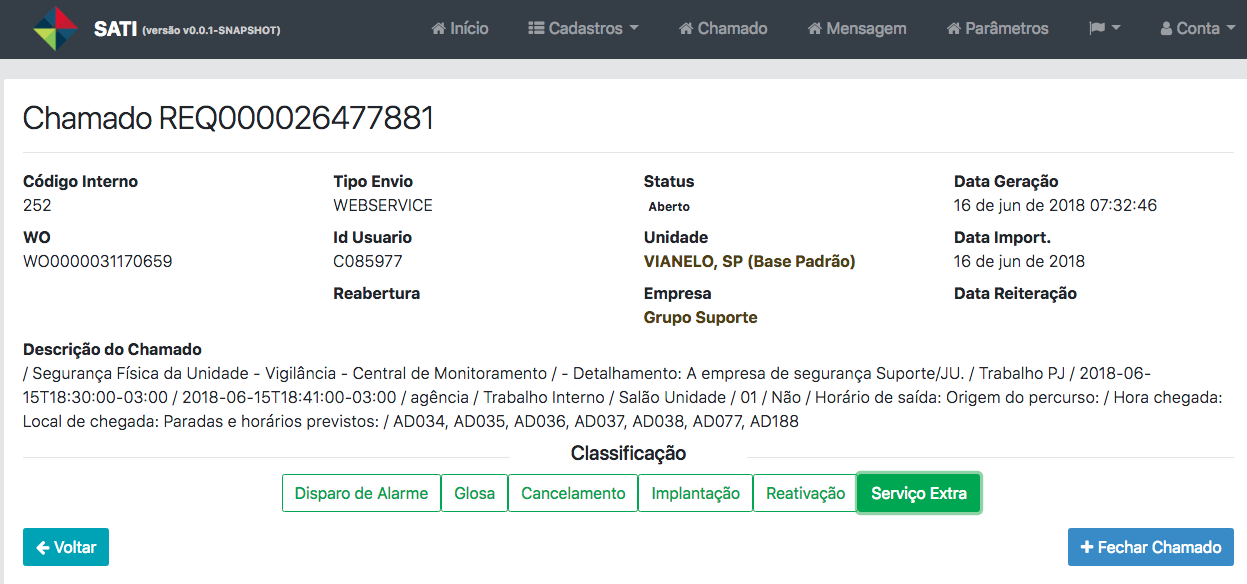Click the icon next to Chamado
The width and height of the screenshot is (1247, 584).
tap(686, 29)
